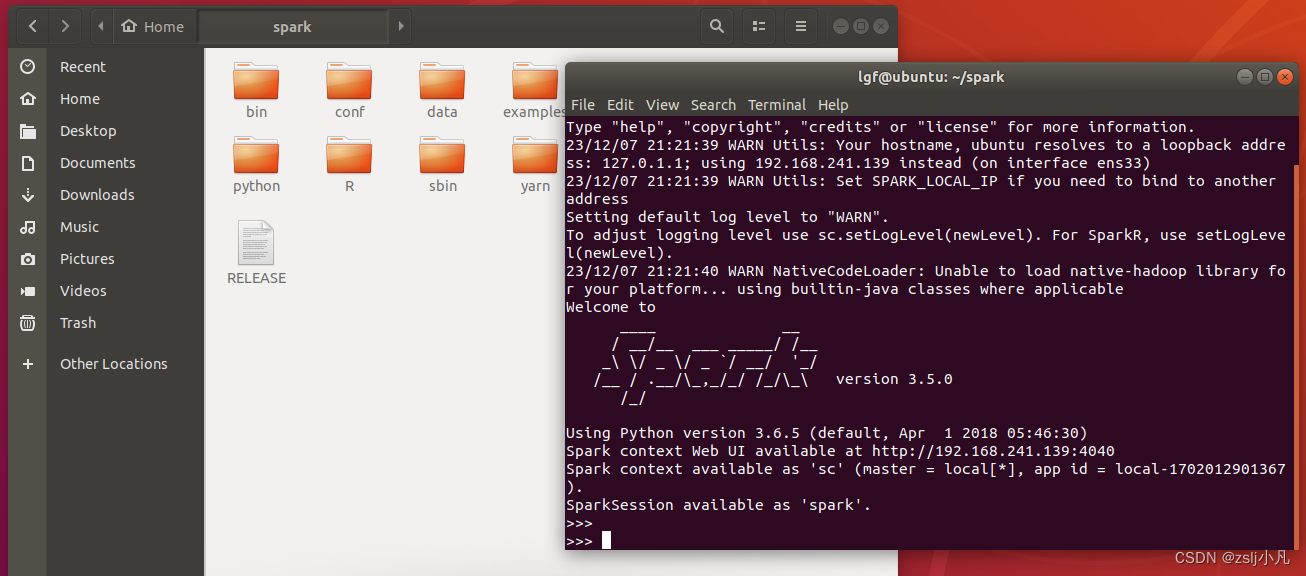
Task: Minimize the terminal window
Action: point(1245,77)
